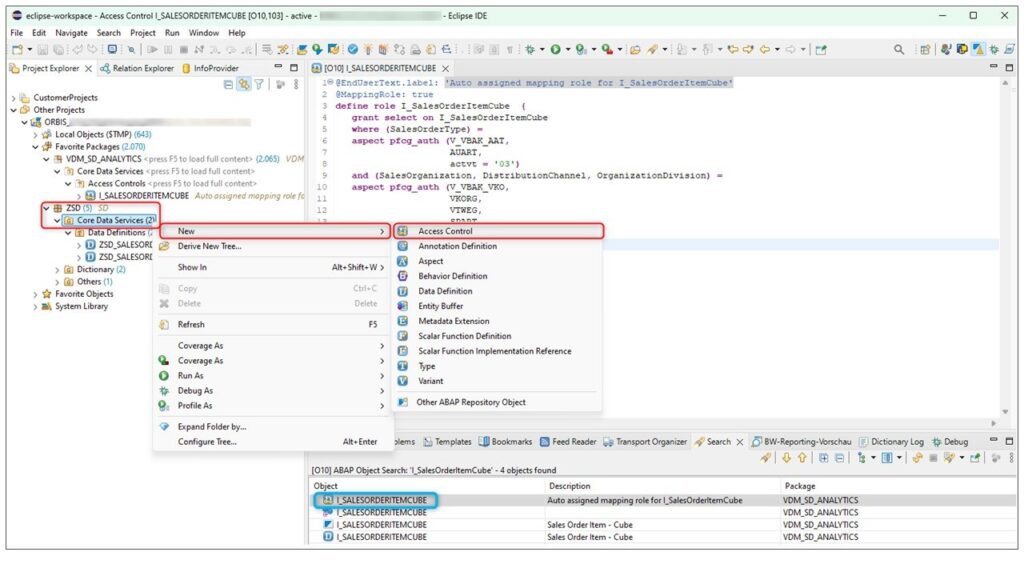This screenshot has width=1024, height=576.
Task: Click the green Run button in the toolbar
Action: click(556, 50)
